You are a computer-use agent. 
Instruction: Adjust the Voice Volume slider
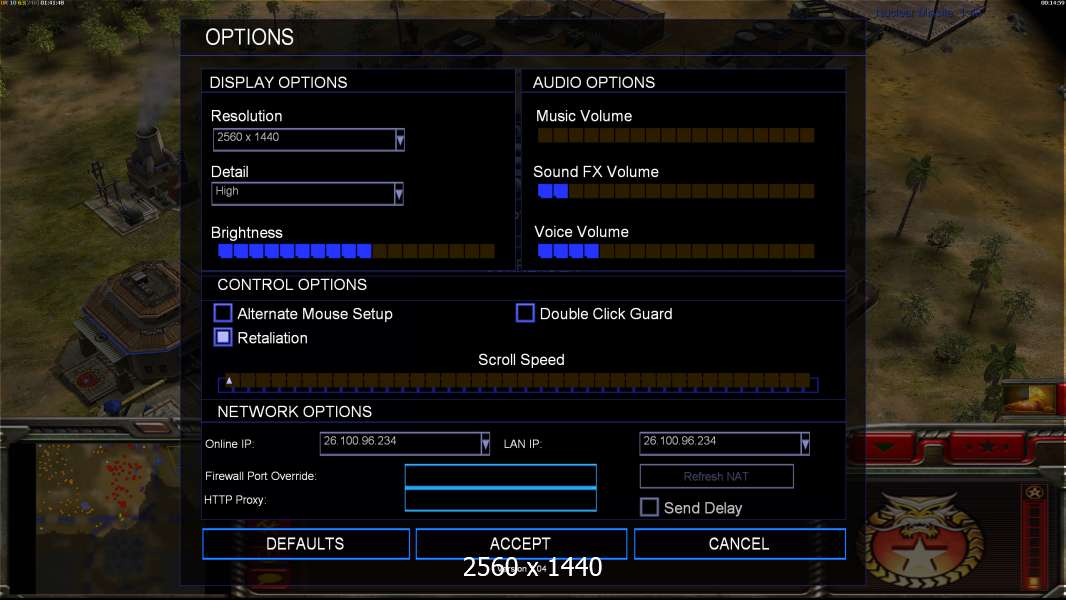676,251
